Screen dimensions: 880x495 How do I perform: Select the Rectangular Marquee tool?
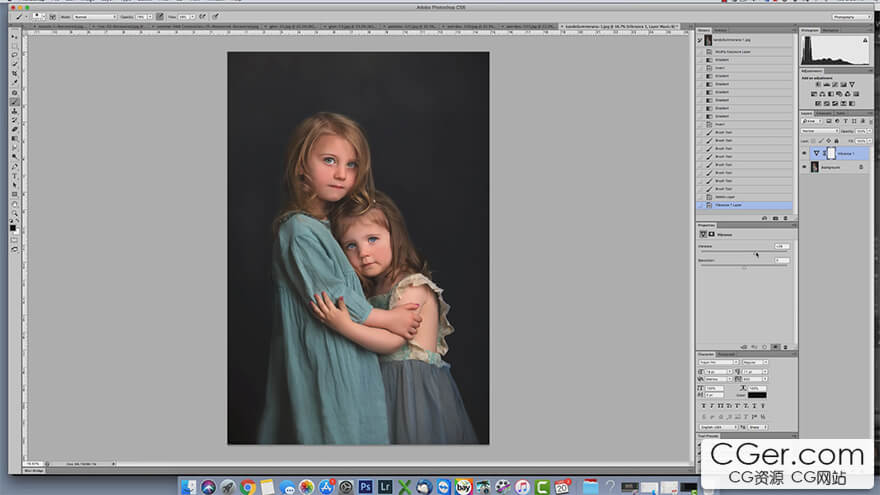pyautogui.click(x=15, y=45)
